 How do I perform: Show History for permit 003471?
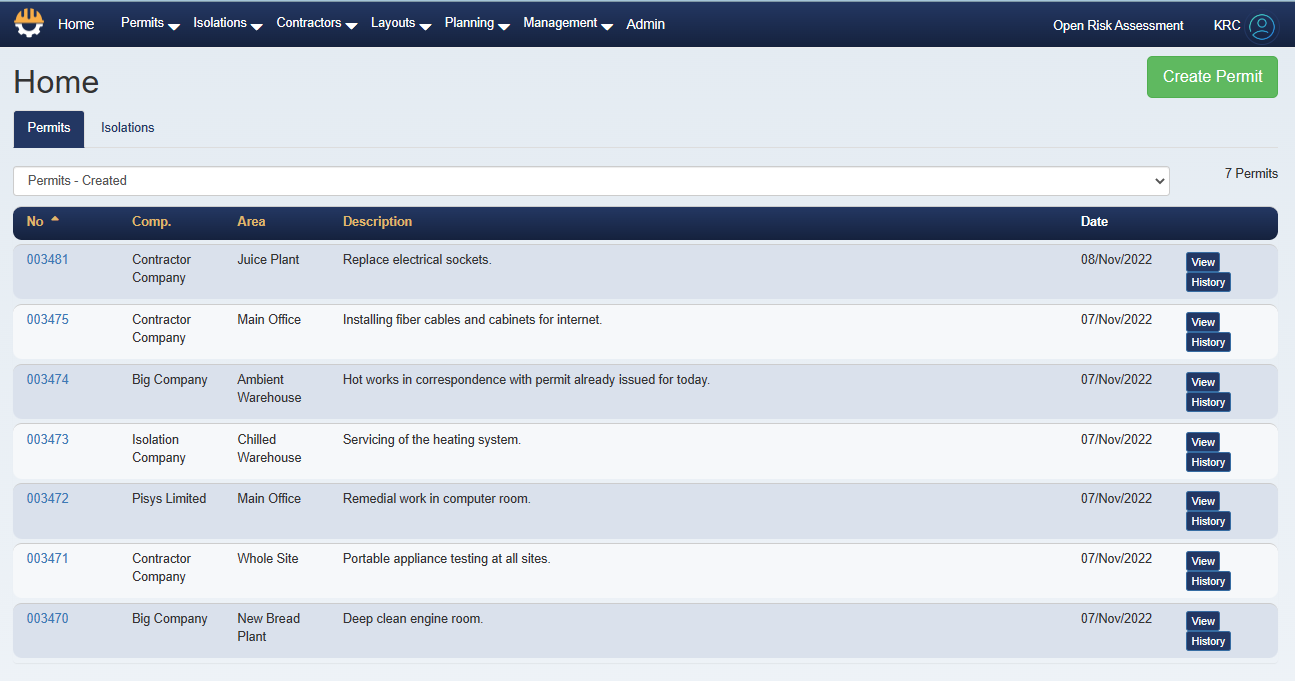(x=1208, y=581)
